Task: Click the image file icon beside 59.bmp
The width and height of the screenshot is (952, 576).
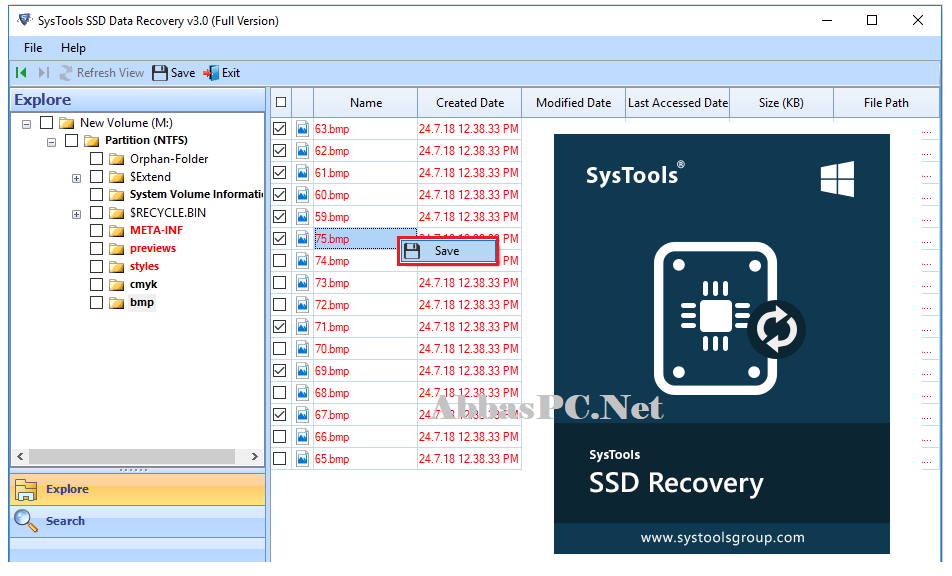Action: [x=302, y=217]
